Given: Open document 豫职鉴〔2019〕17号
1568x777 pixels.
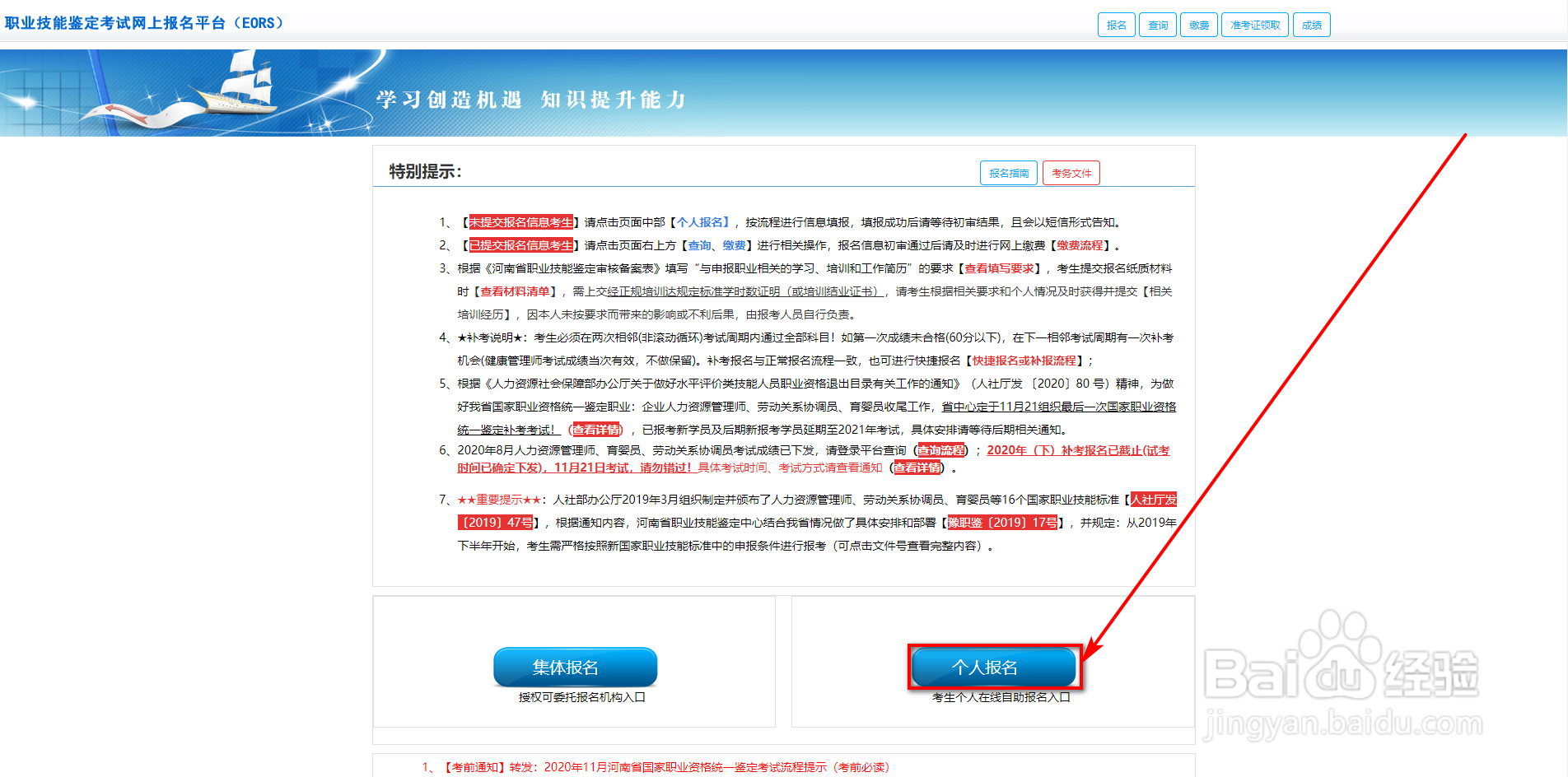Looking at the screenshot, I should [x=1005, y=522].
